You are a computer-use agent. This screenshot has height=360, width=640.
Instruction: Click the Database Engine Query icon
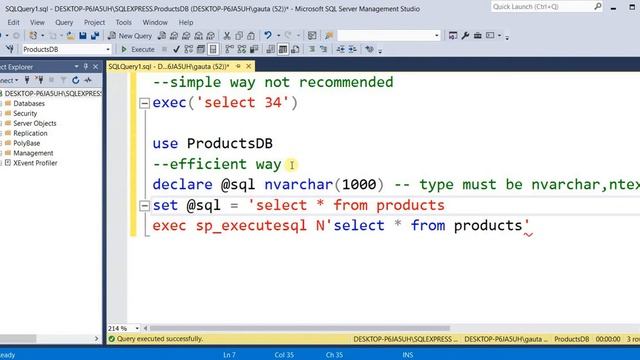point(162,36)
